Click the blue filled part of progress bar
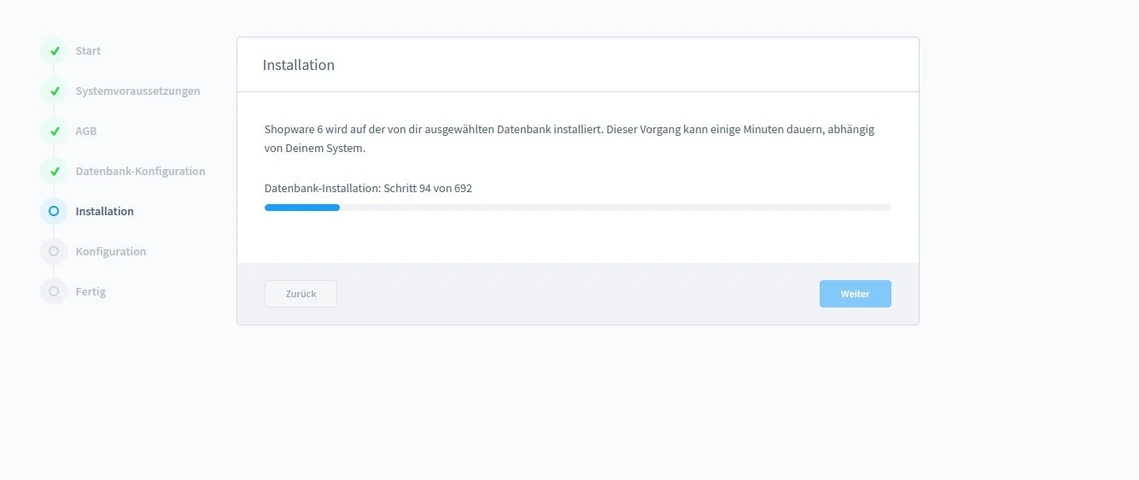This screenshot has height=480, width=1139. coord(302,208)
